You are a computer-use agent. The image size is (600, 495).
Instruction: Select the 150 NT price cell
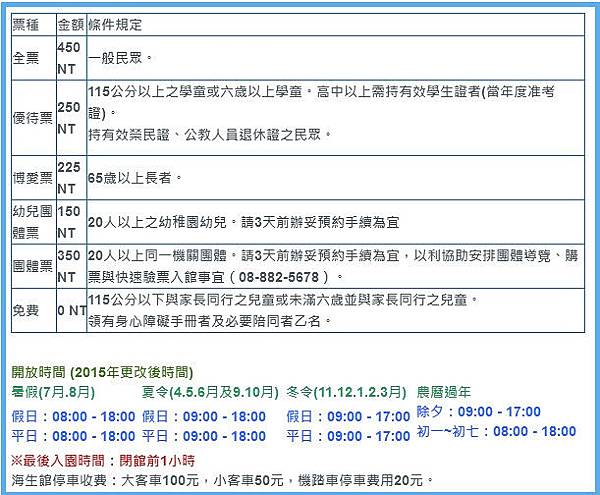pos(71,222)
